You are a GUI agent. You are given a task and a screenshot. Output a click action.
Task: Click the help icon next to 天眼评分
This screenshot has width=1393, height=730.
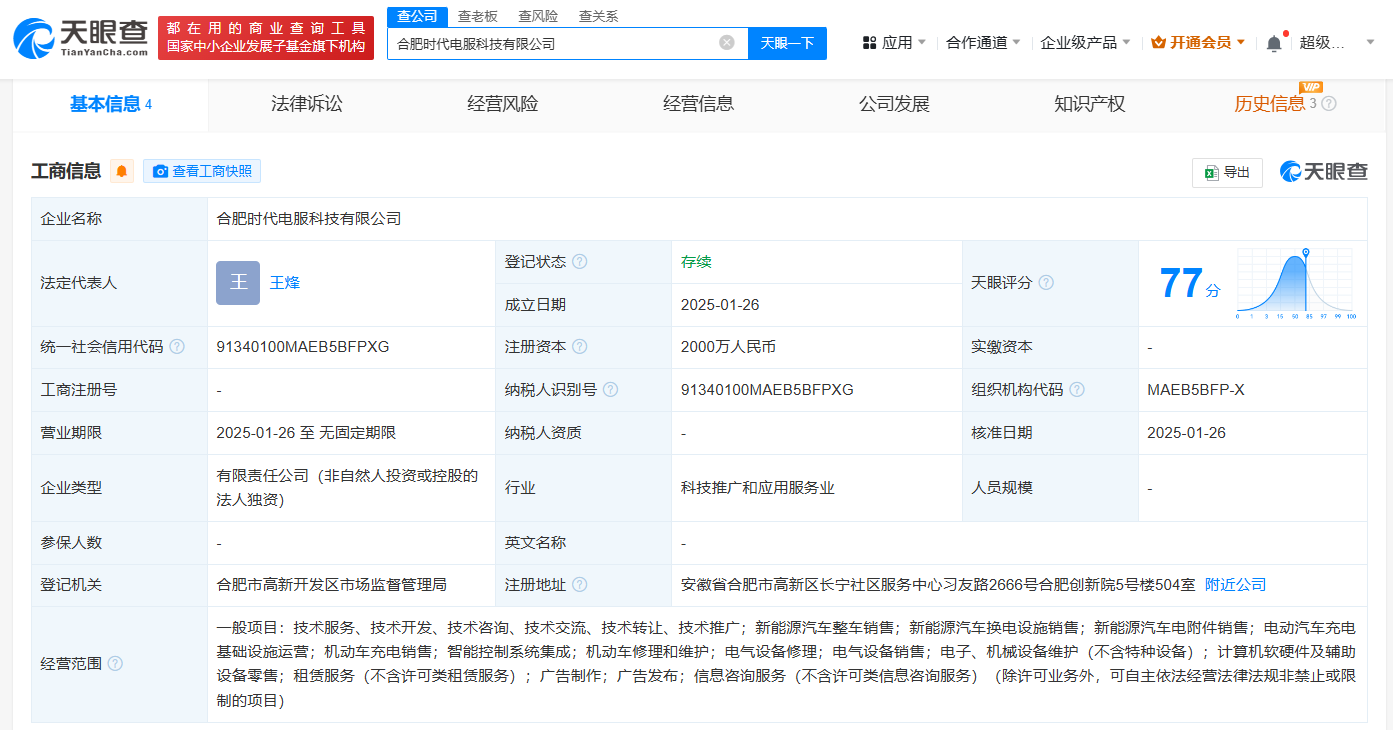pyautogui.click(x=1046, y=283)
